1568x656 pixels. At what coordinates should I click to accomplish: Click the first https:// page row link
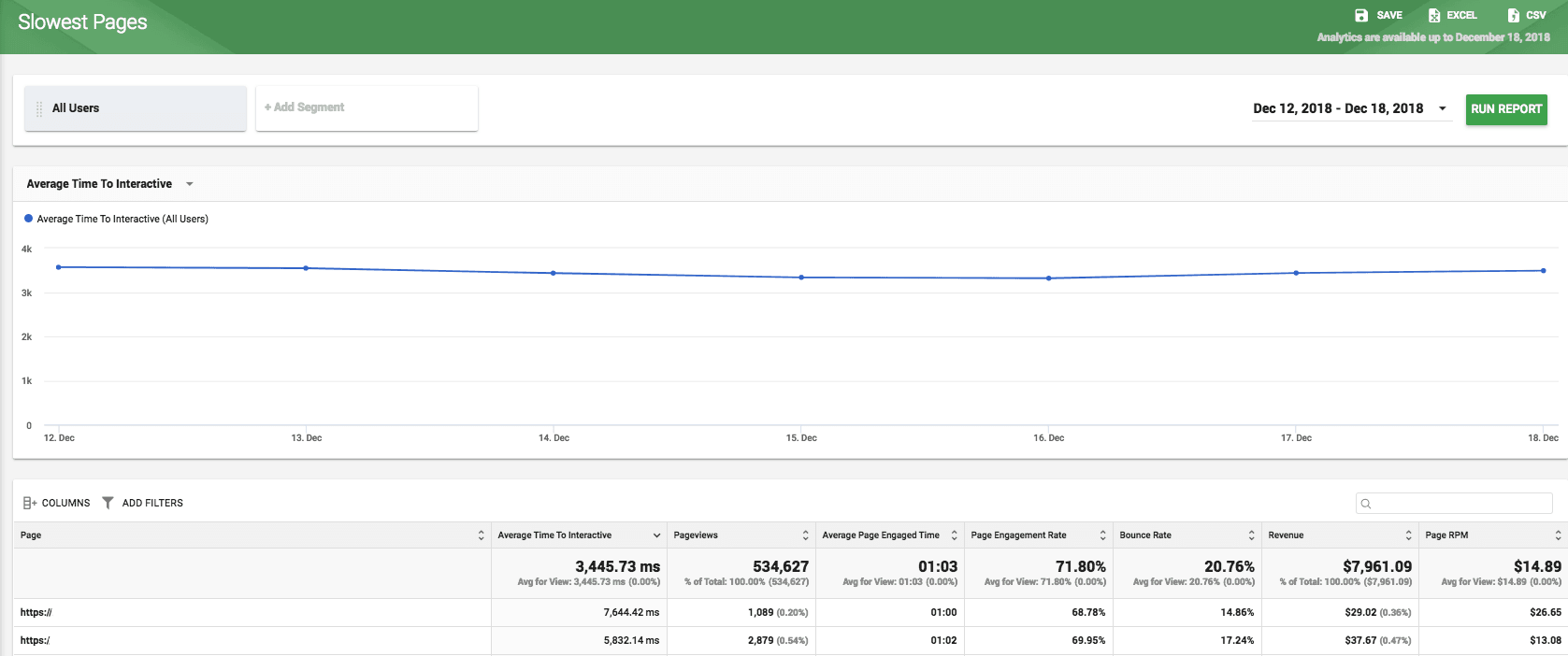(x=36, y=613)
